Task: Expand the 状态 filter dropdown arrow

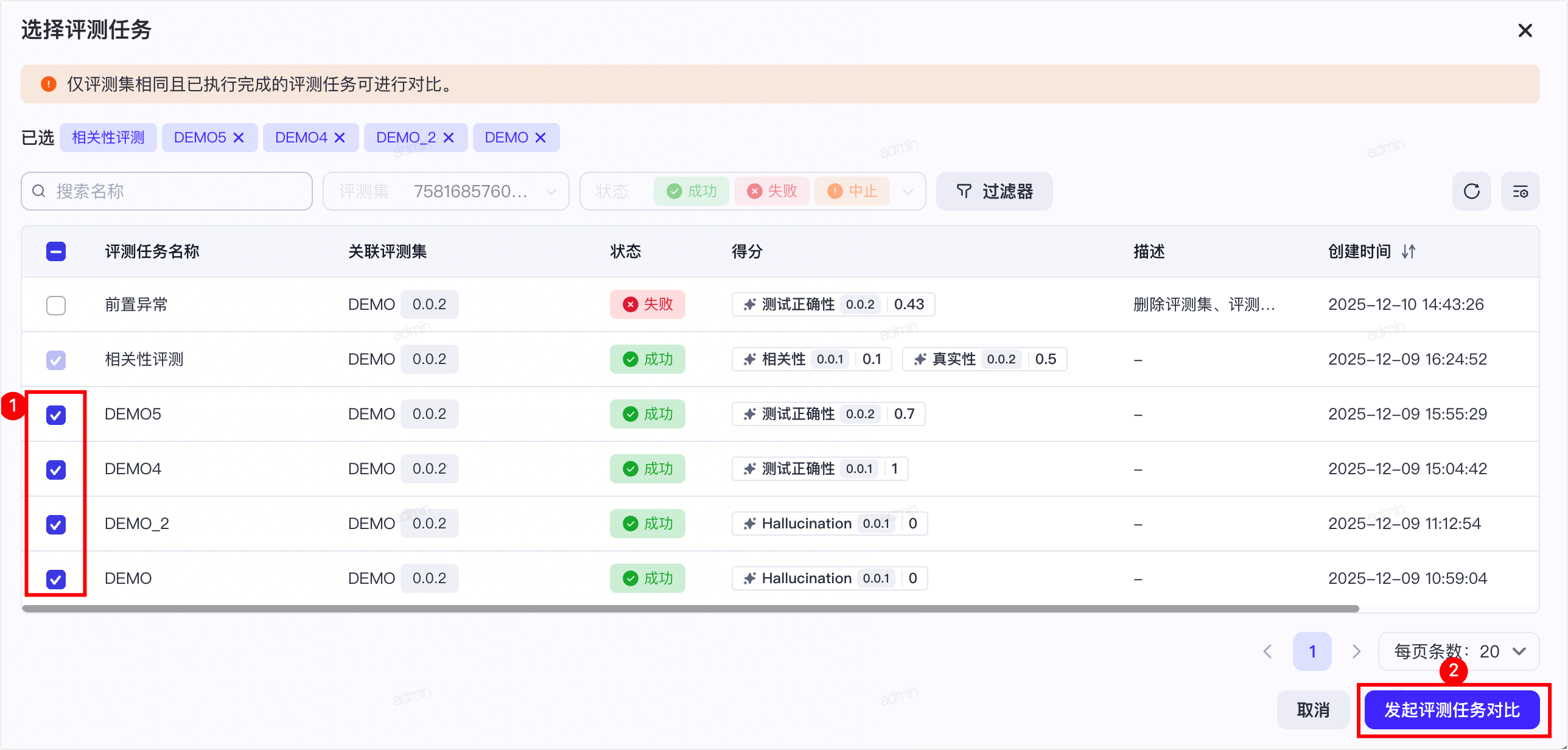Action: tap(908, 192)
